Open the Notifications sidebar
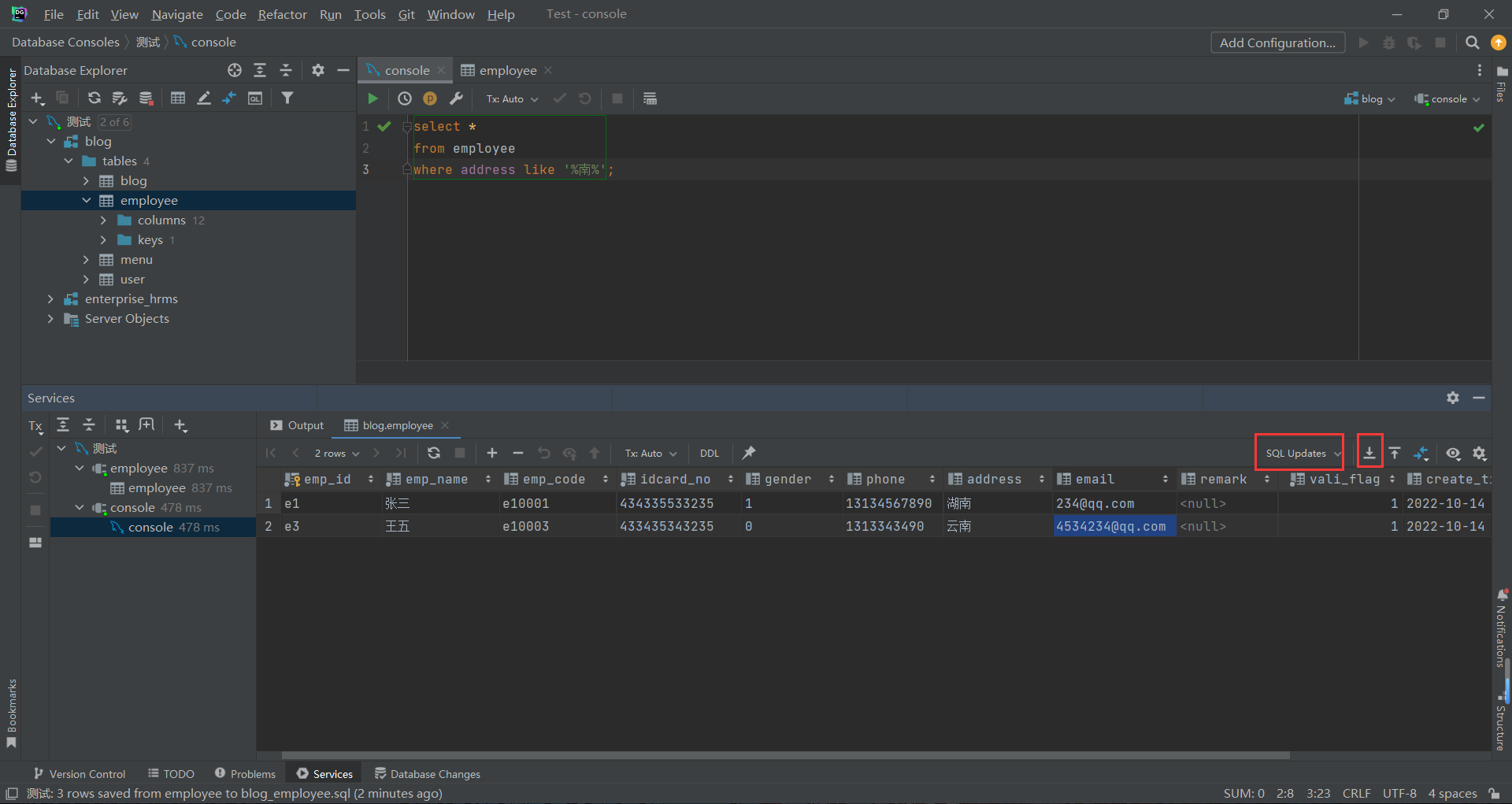1512x804 pixels. [1501, 628]
